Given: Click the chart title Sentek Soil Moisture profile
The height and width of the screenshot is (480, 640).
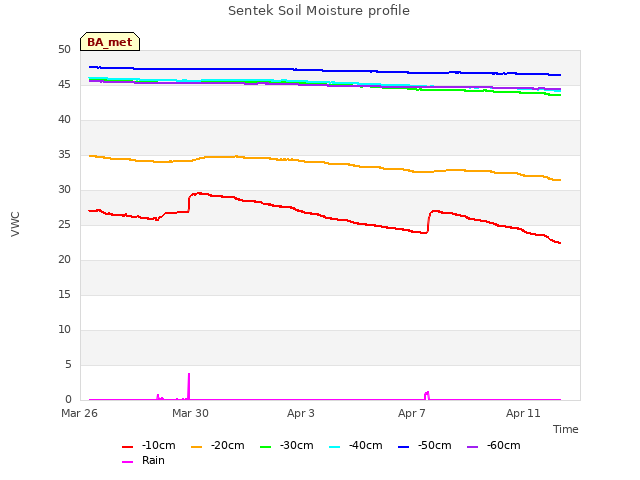Looking at the screenshot, I should click(319, 11).
